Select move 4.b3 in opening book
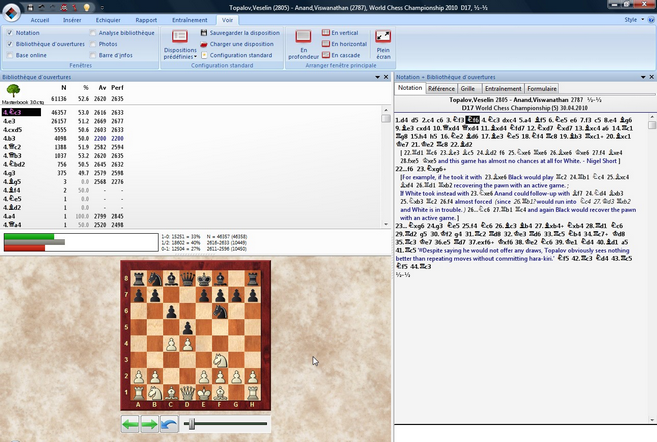 click(x=9, y=138)
